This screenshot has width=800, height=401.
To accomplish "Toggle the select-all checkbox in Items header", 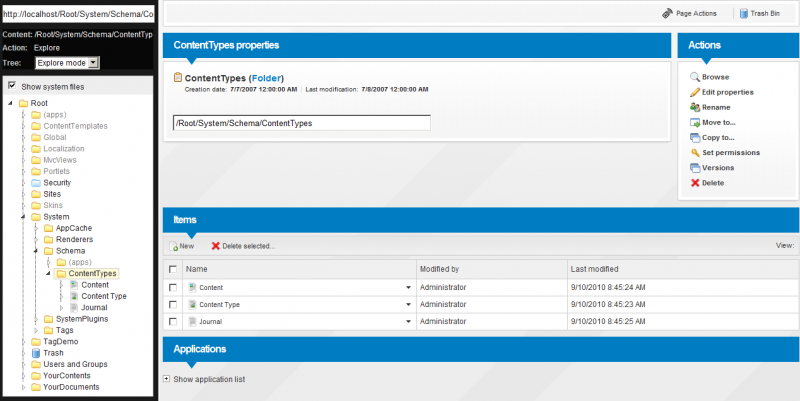I will [173, 269].
